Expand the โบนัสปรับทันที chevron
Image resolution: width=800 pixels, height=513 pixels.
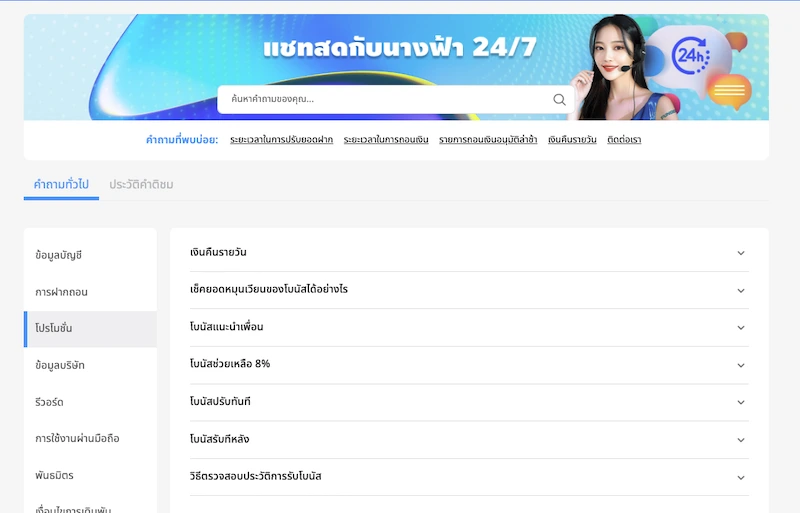741,402
